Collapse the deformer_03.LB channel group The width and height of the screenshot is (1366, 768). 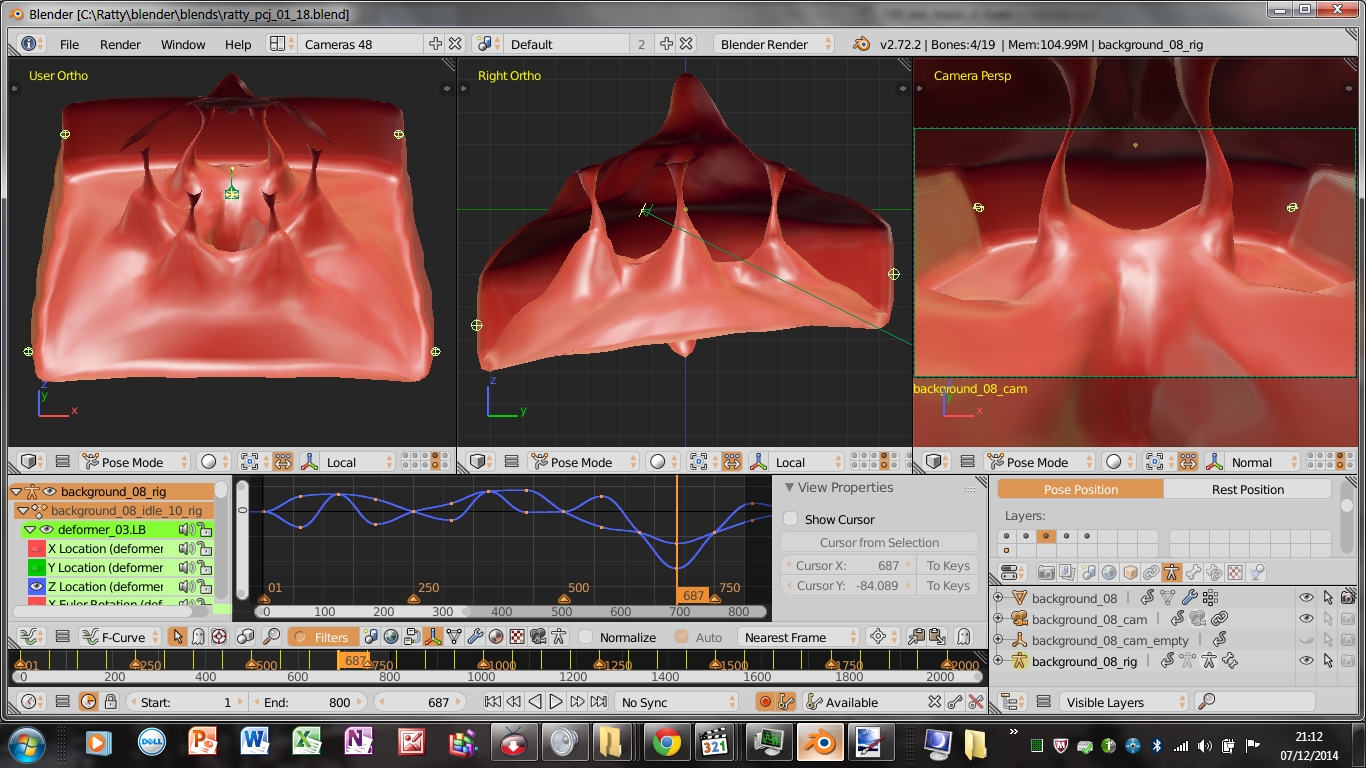pyautogui.click(x=30, y=529)
